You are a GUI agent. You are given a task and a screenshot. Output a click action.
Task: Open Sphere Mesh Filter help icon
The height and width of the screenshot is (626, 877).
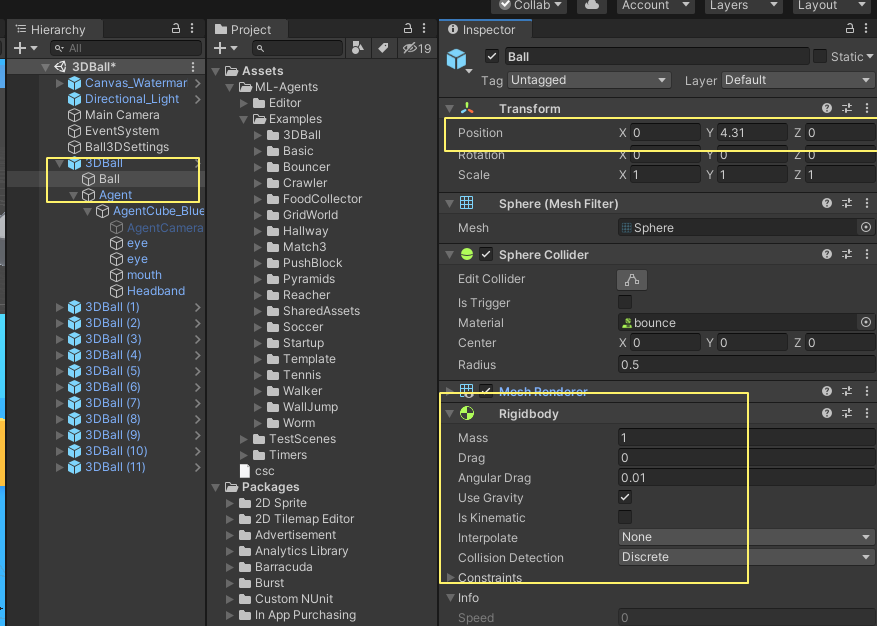coord(827,203)
